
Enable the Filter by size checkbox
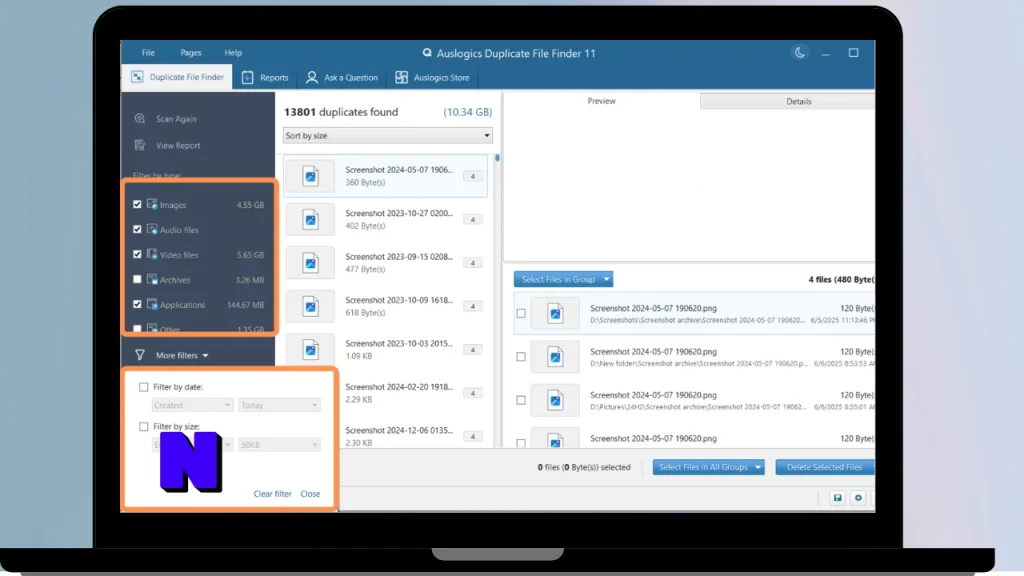point(144,426)
